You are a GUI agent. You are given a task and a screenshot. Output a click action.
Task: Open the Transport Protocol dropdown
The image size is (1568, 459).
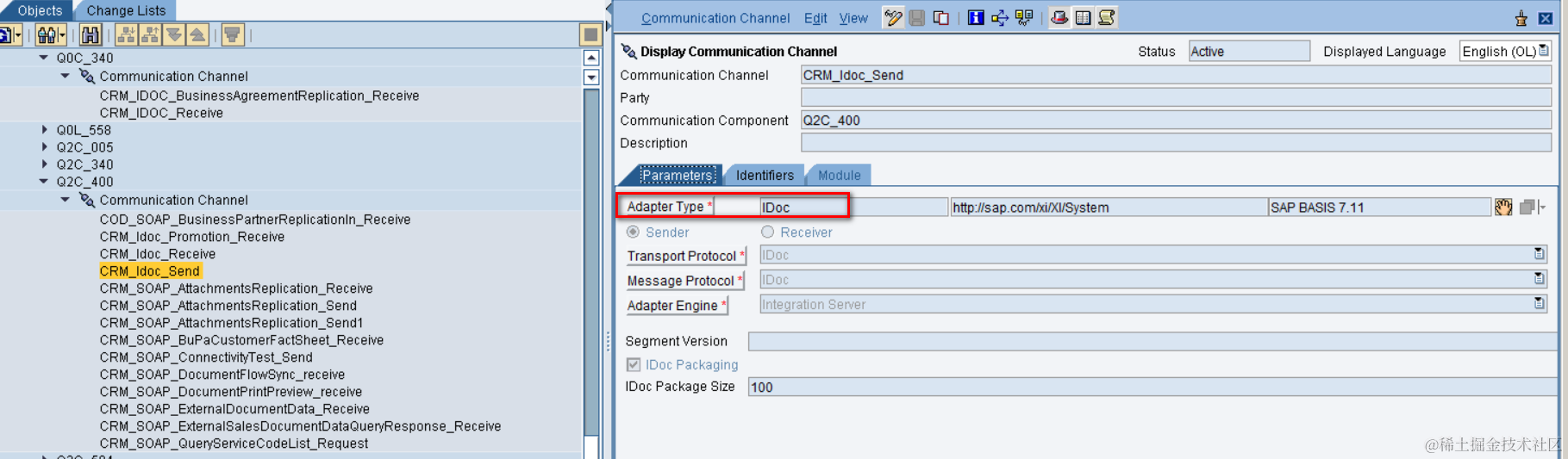(x=1539, y=254)
